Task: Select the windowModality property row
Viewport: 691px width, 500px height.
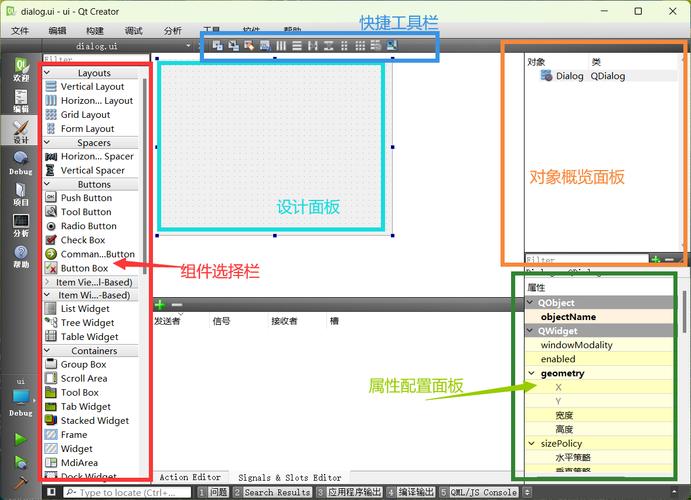Action: pyautogui.click(x=599, y=345)
